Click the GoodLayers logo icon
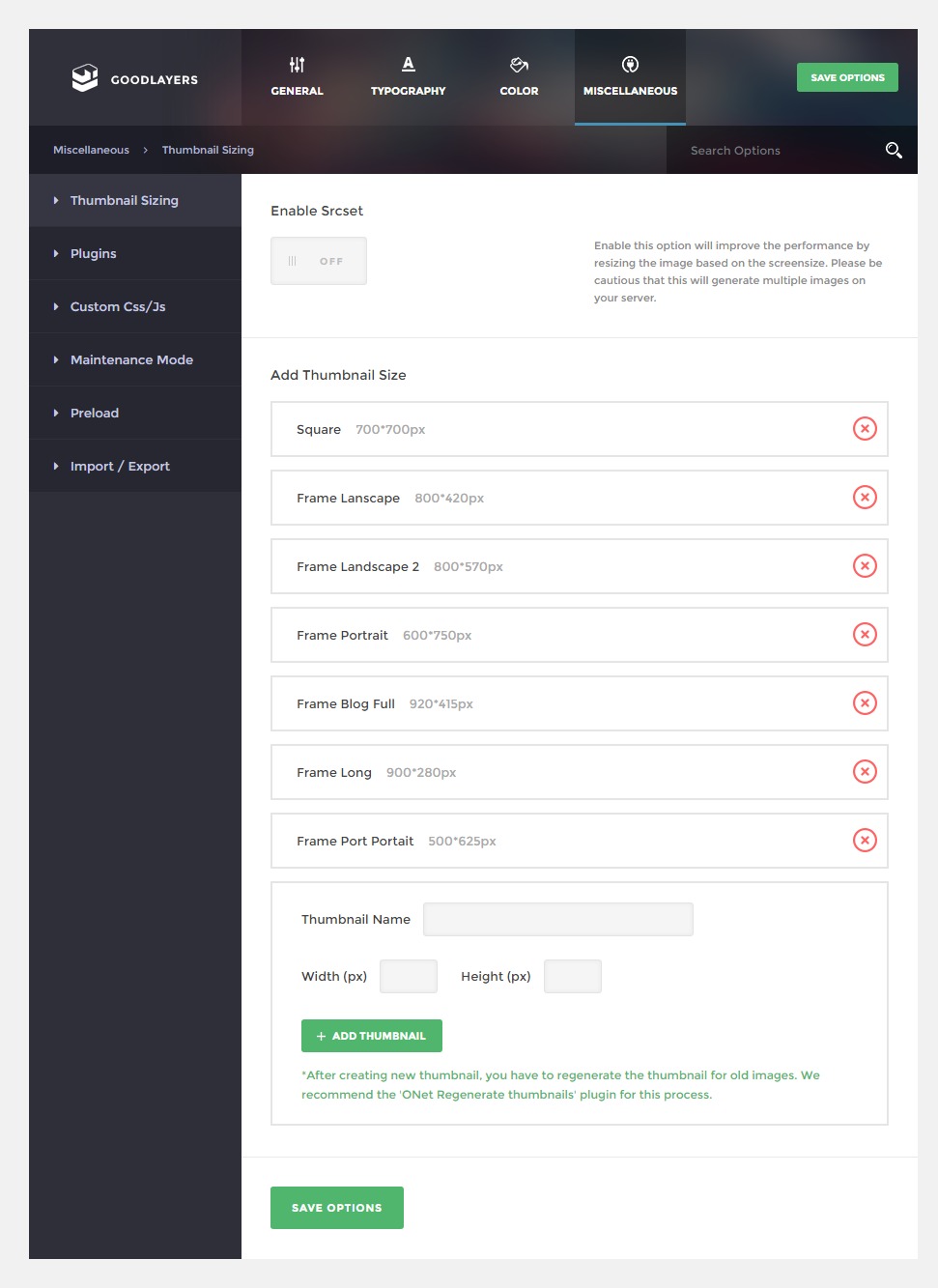The image size is (938, 1288). (85, 78)
